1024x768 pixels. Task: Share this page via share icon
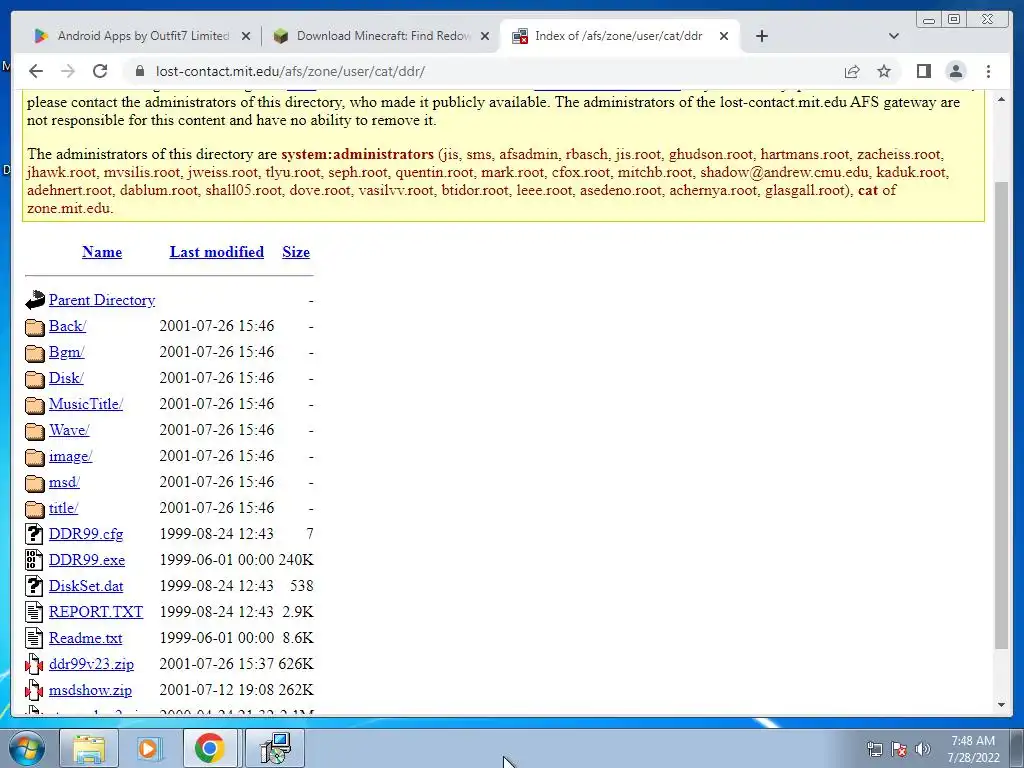pos(852,71)
